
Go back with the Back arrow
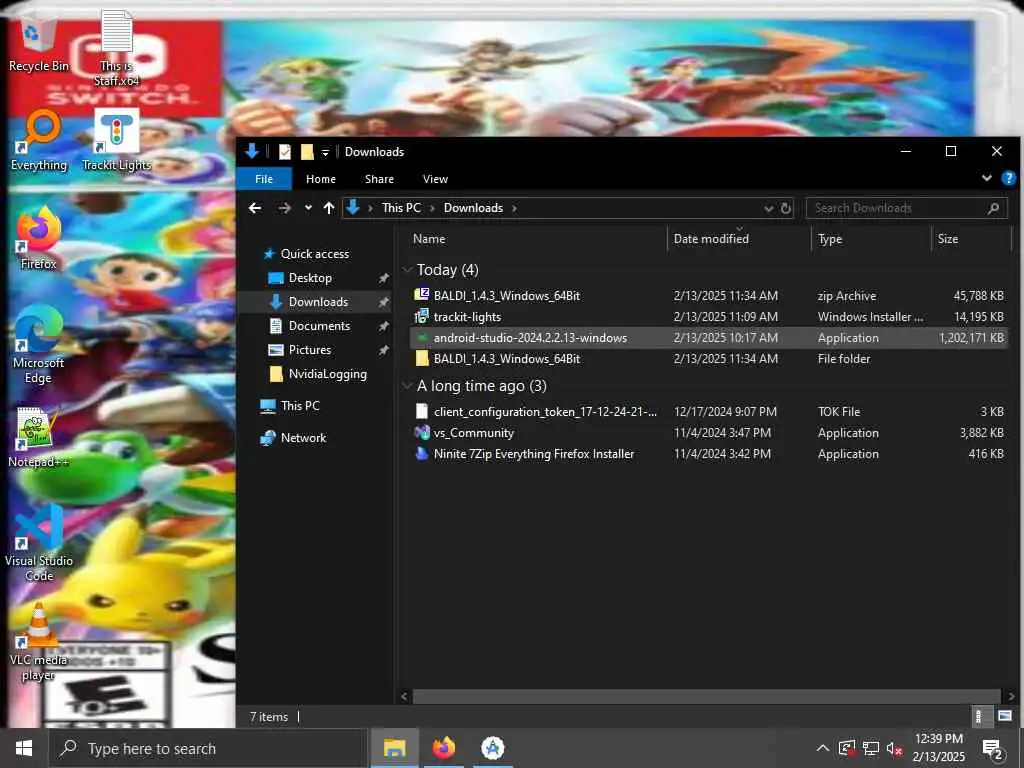pyautogui.click(x=255, y=208)
